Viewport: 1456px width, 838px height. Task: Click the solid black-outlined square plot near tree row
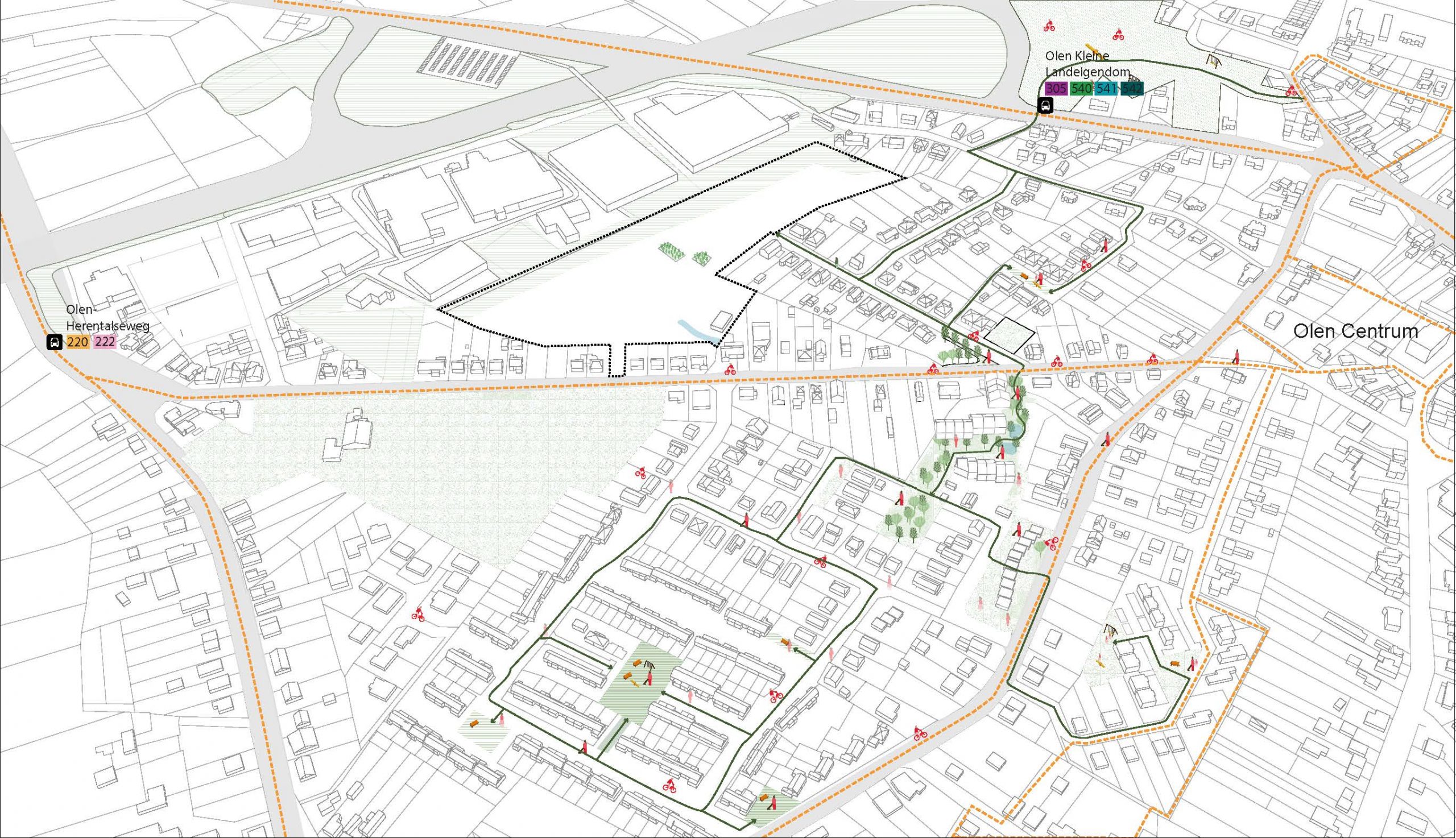pyautogui.click(x=1008, y=334)
